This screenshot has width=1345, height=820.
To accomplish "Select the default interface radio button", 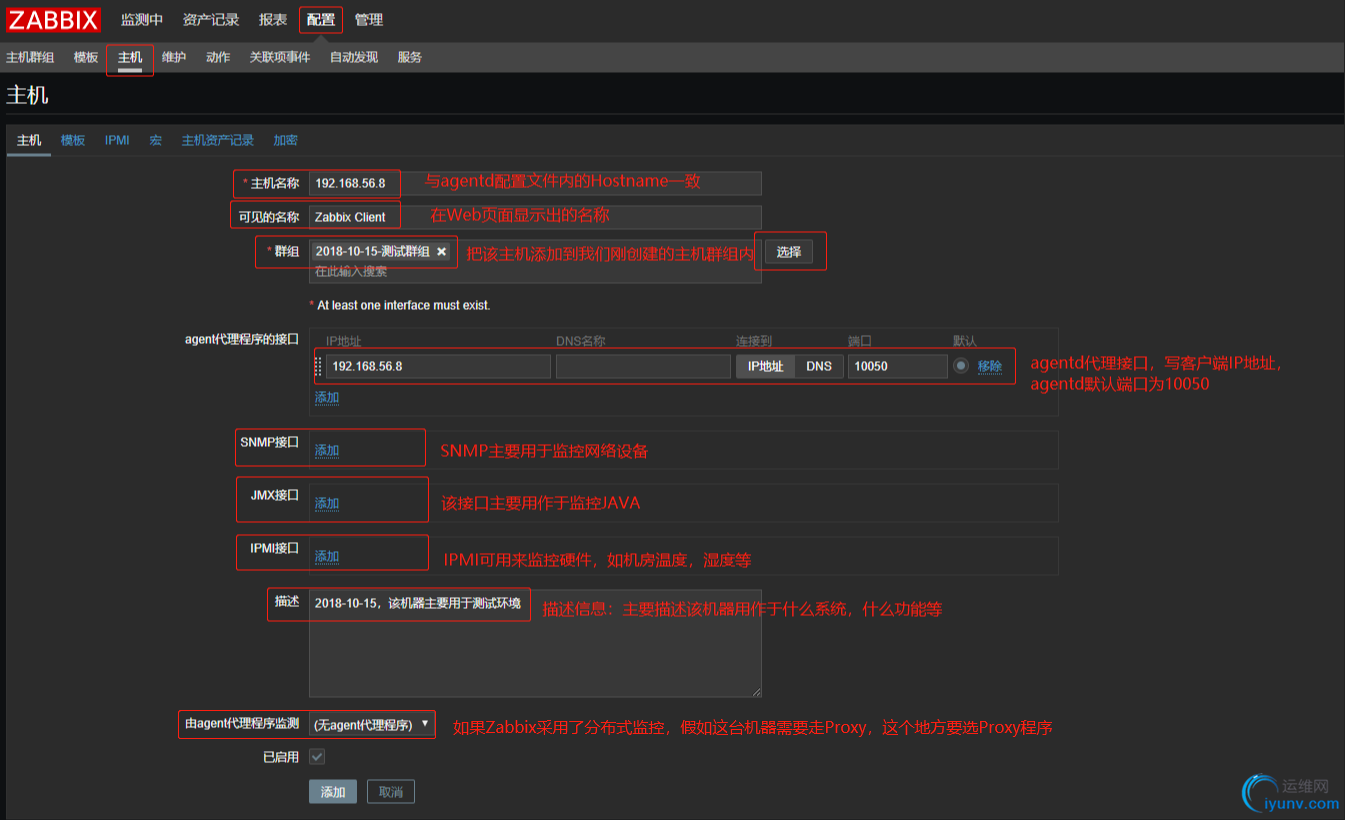I will (x=961, y=366).
